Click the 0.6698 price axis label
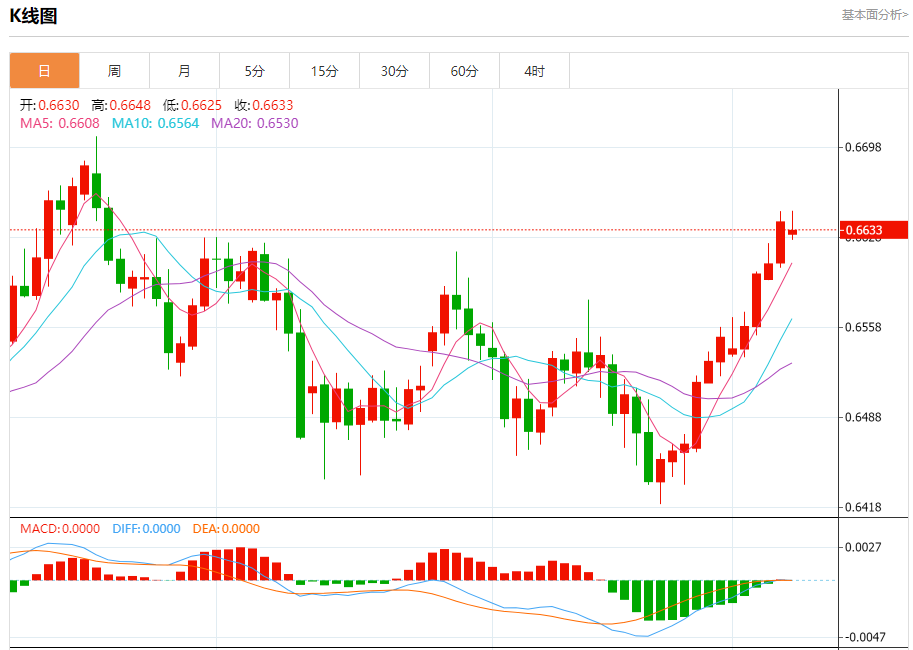The width and height of the screenshot is (913, 650). (x=863, y=148)
